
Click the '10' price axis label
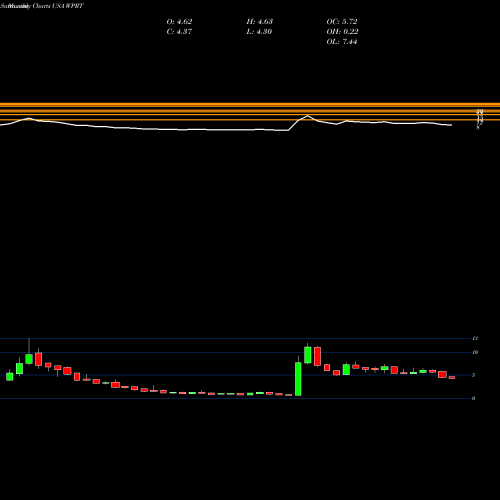475,352
